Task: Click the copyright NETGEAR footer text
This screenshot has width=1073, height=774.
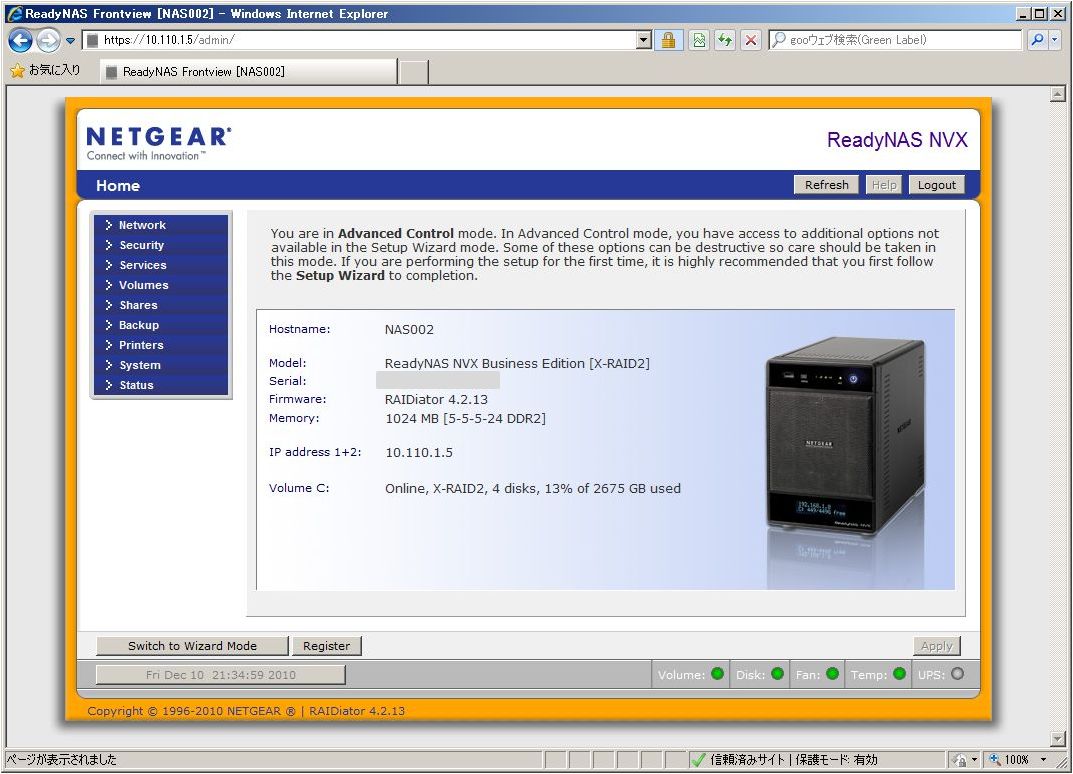Action: click(246, 711)
